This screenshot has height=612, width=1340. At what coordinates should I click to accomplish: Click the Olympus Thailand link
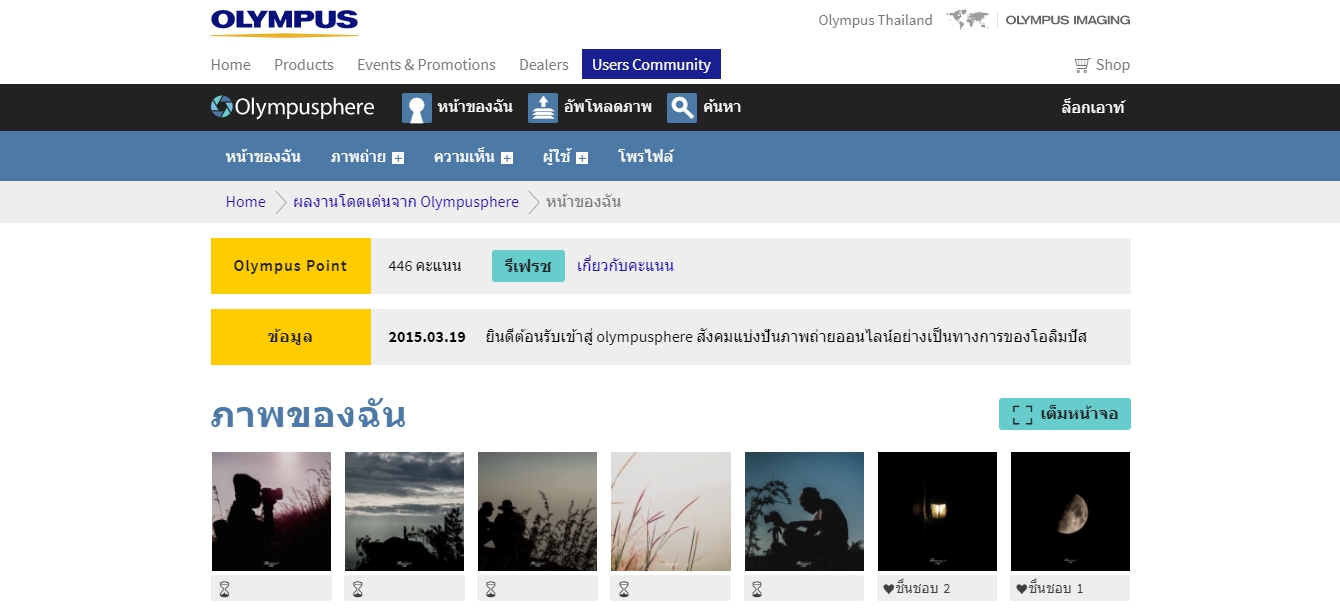(875, 20)
